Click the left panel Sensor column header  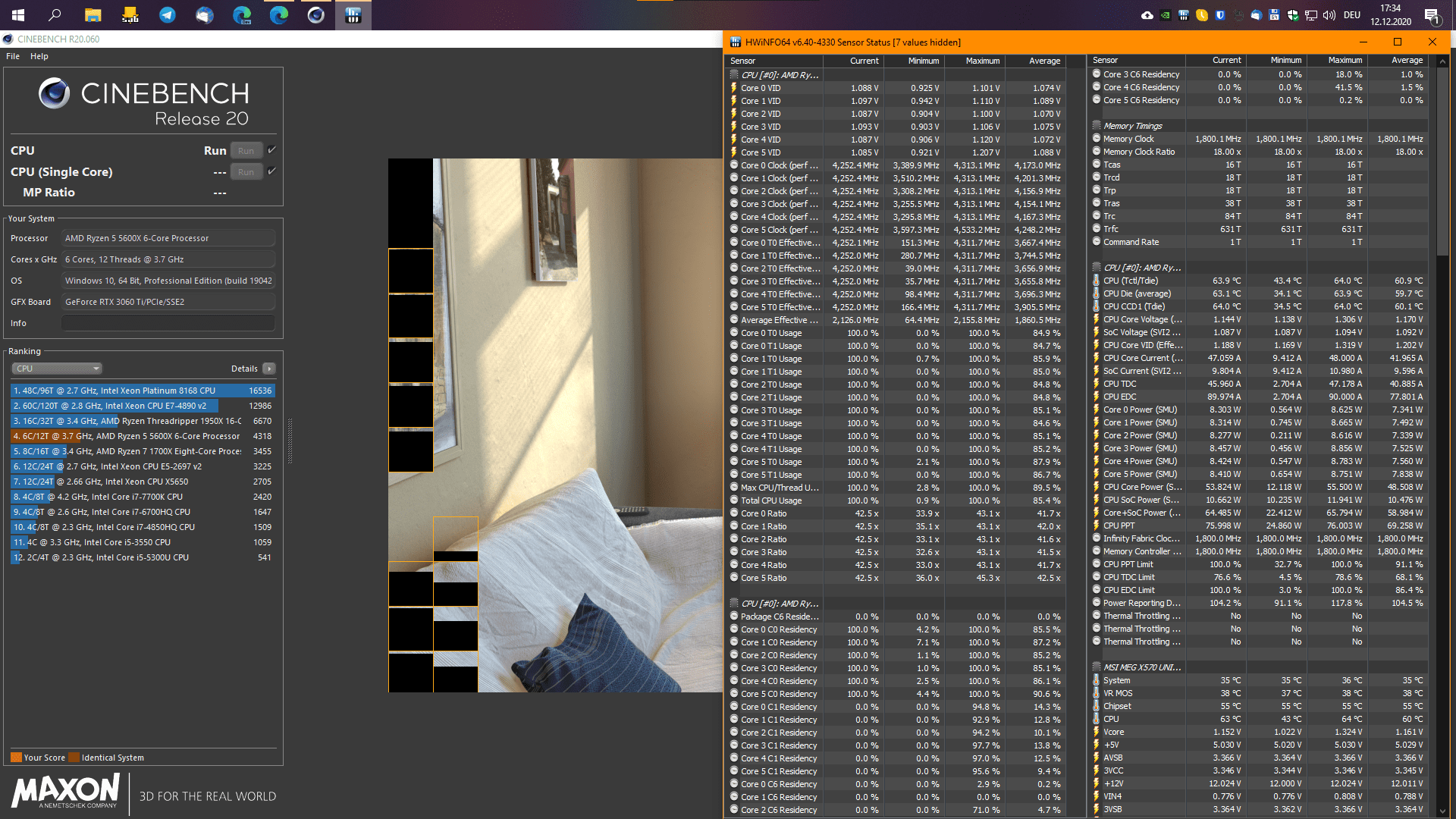click(773, 61)
